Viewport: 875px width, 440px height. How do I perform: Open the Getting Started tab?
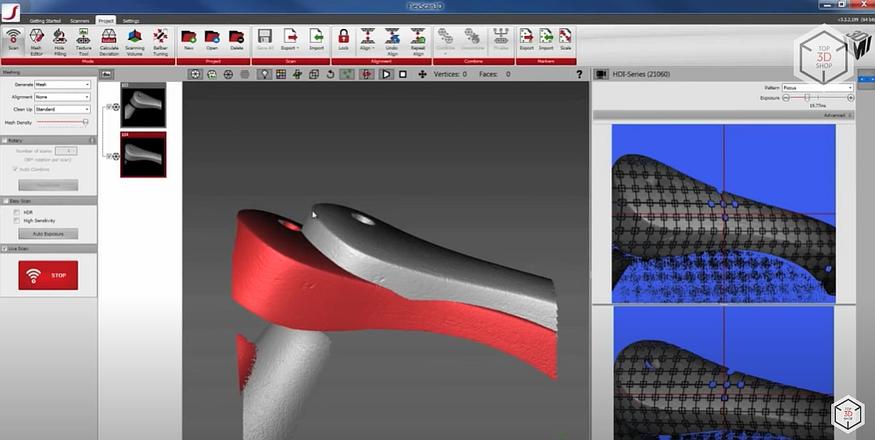click(44, 19)
